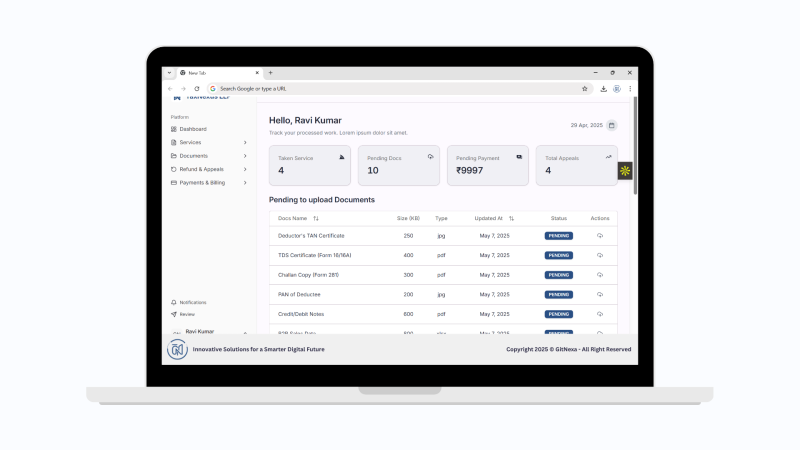Image resolution: width=800 pixels, height=450 pixels.
Task: Click upload icon for PAN of Deductee
Action: (x=600, y=294)
